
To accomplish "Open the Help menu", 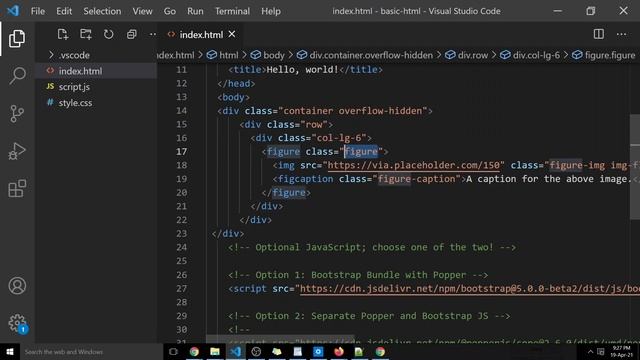I will coord(271,11).
